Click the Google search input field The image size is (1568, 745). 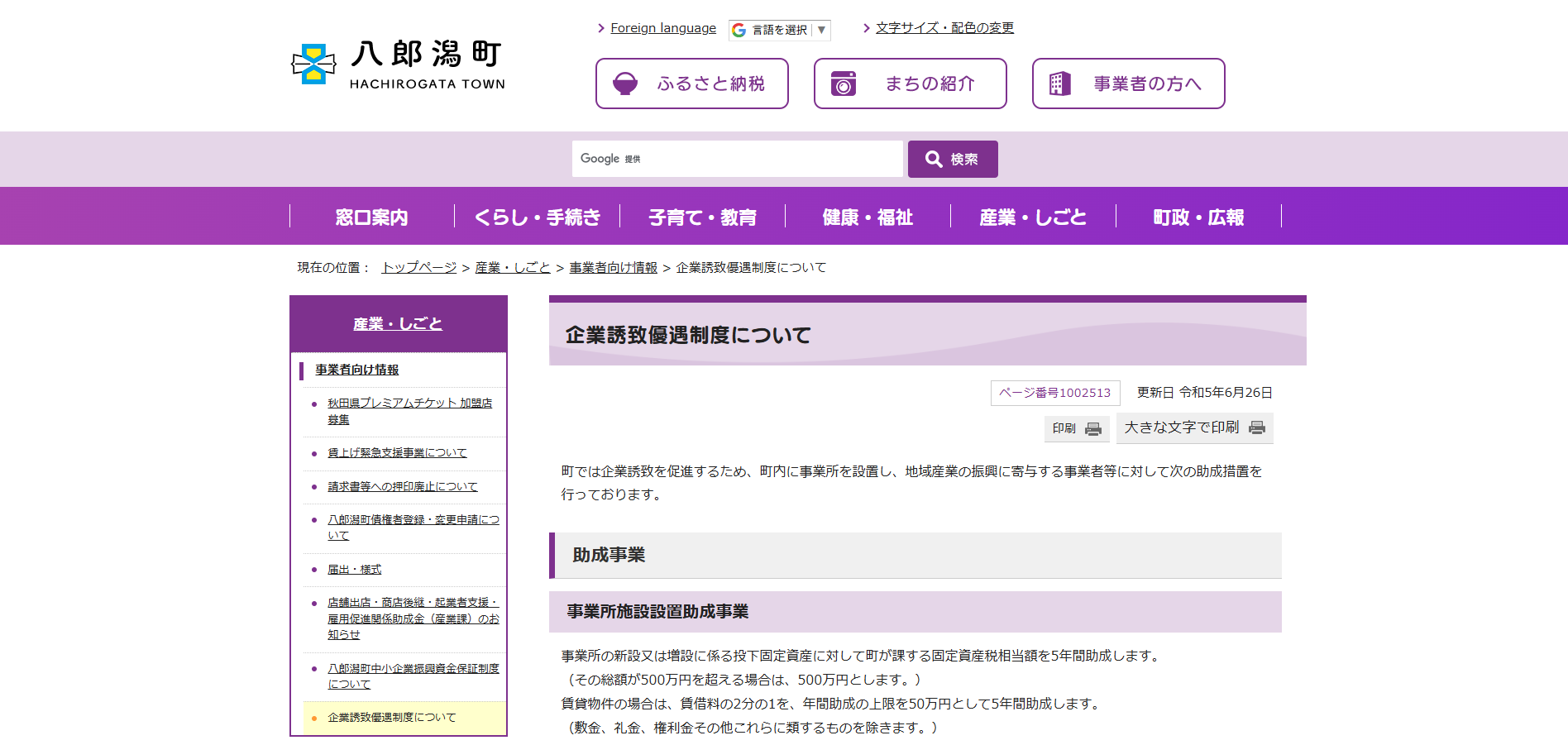[737, 159]
